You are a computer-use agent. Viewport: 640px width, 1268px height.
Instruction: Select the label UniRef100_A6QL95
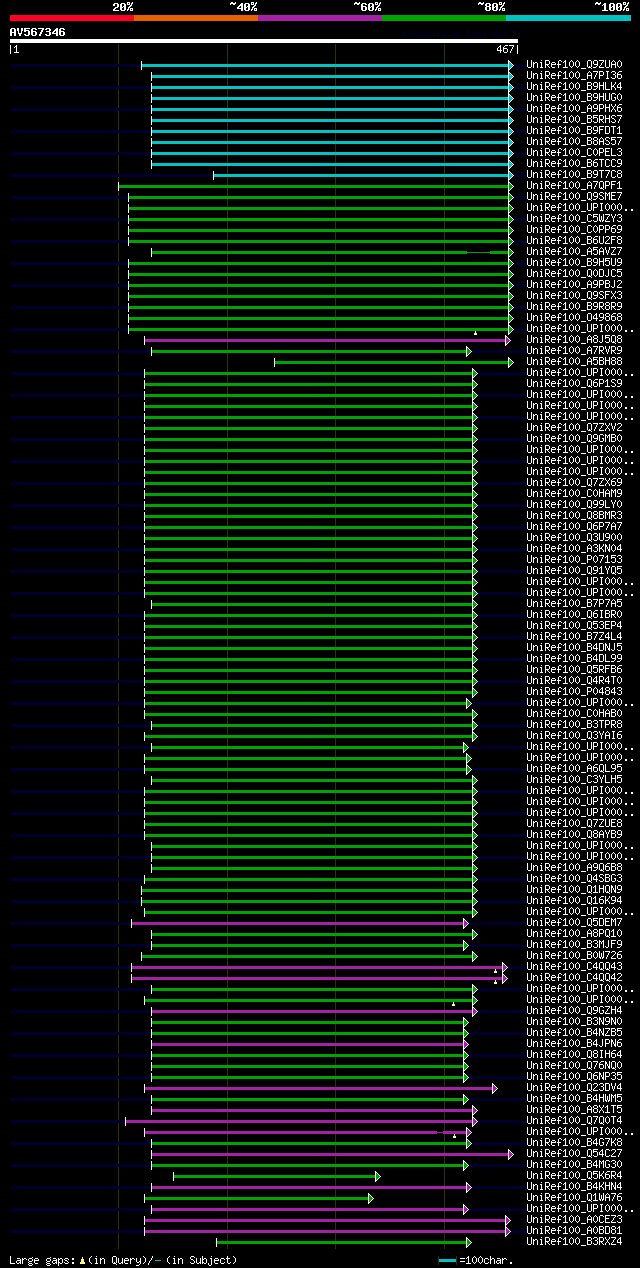point(574,769)
